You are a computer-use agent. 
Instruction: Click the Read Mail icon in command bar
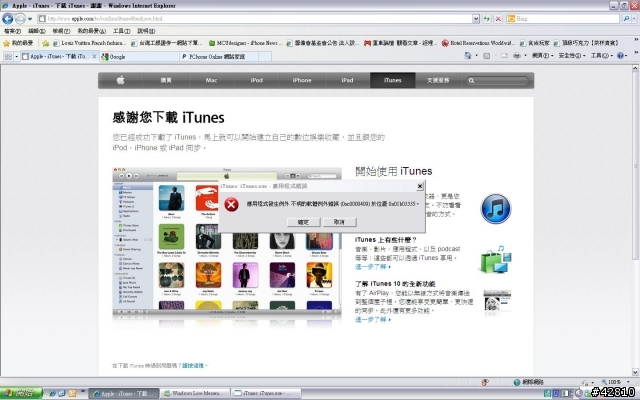tap(504, 56)
